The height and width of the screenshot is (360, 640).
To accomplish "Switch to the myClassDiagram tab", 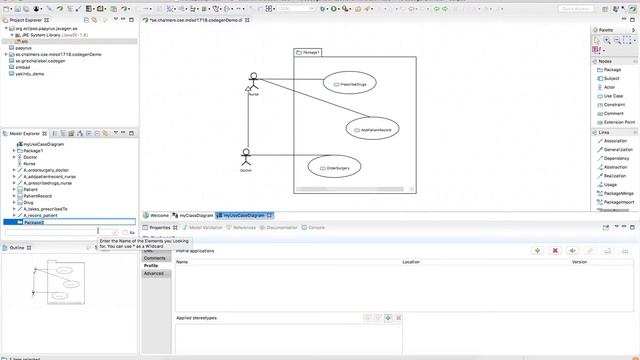I will 193,216.
